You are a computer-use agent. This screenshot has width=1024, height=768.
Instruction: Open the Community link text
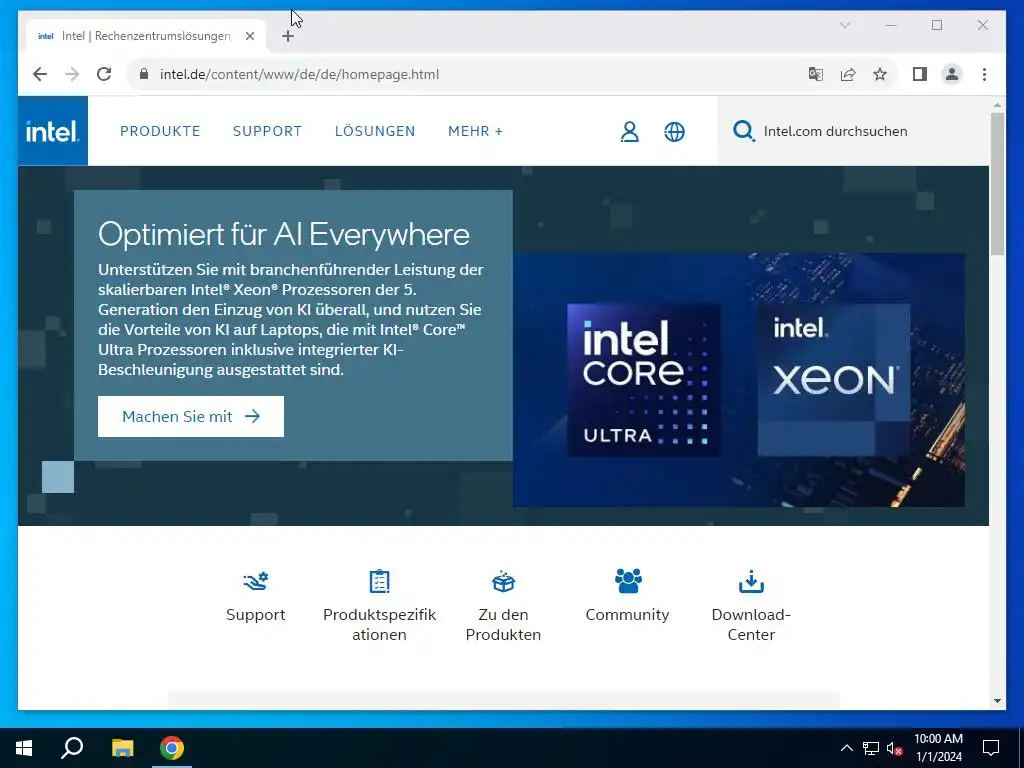tap(628, 615)
